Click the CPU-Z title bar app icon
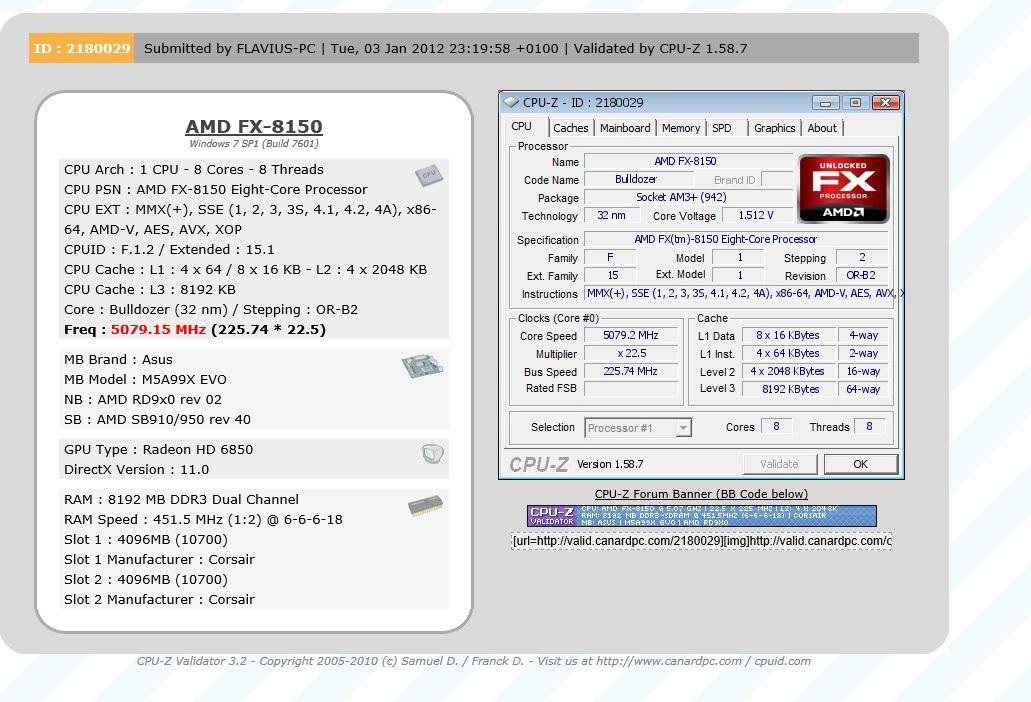This screenshot has height=702, width=1031. tap(511, 103)
